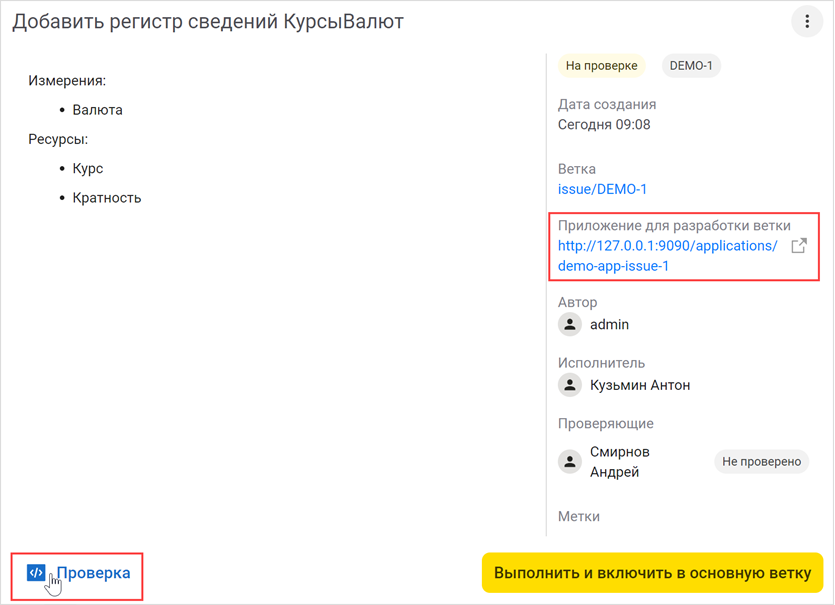Collapse the Ресурсы list
The image size is (835, 605).
pyautogui.click(x=55, y=139)
